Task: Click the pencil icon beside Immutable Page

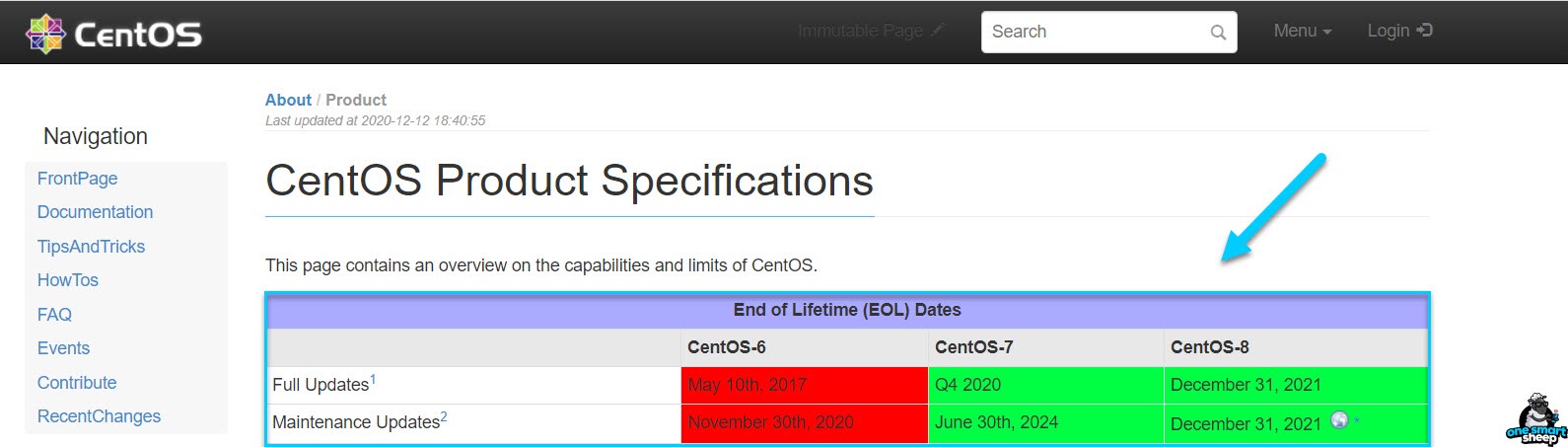Action: coord(938,30)
